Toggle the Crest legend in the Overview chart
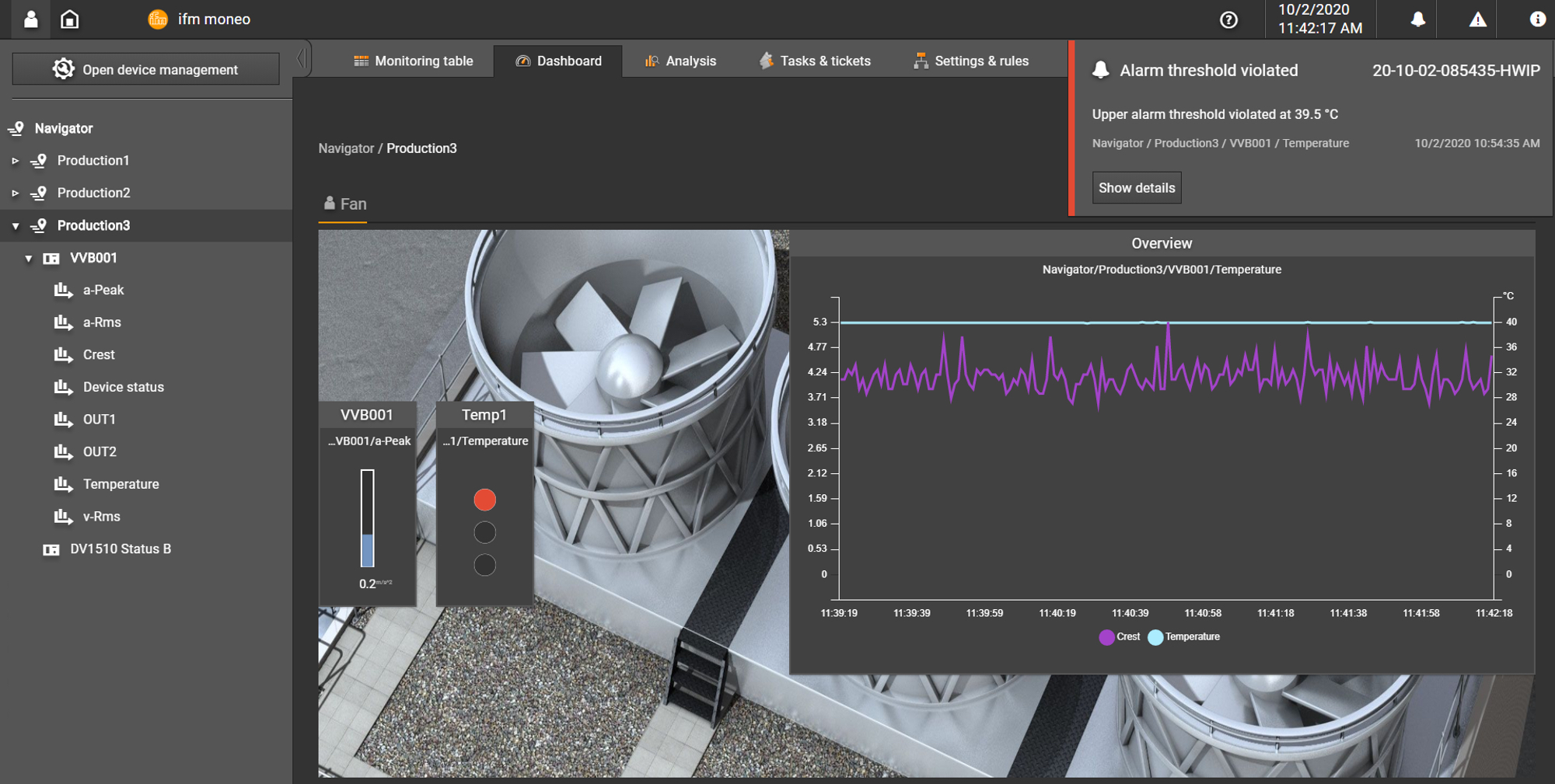 (x=1118, y=636)
